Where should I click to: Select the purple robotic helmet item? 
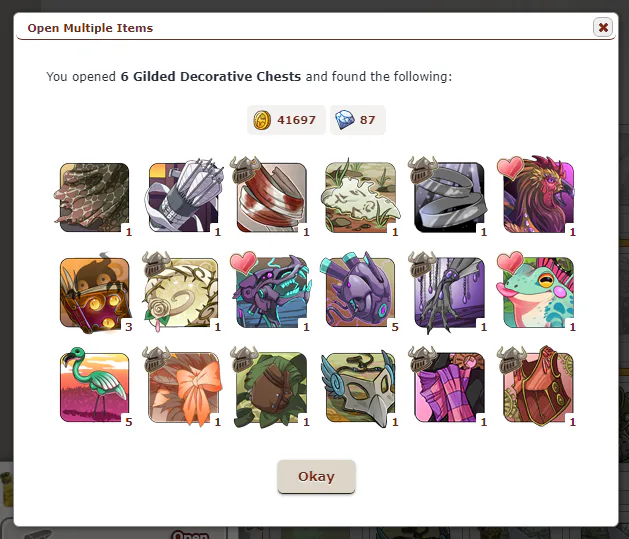[x=361, y=292]
